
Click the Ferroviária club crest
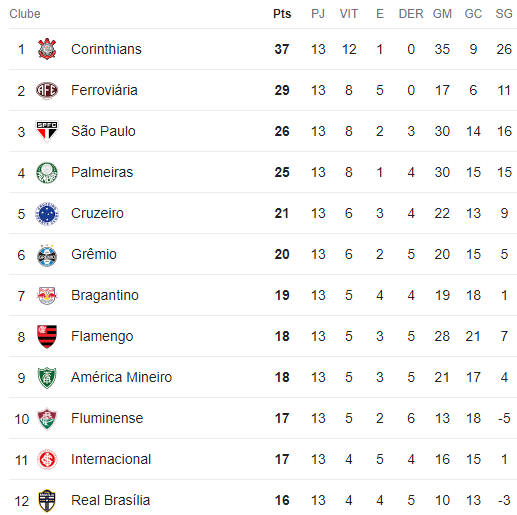pos(47,90)
